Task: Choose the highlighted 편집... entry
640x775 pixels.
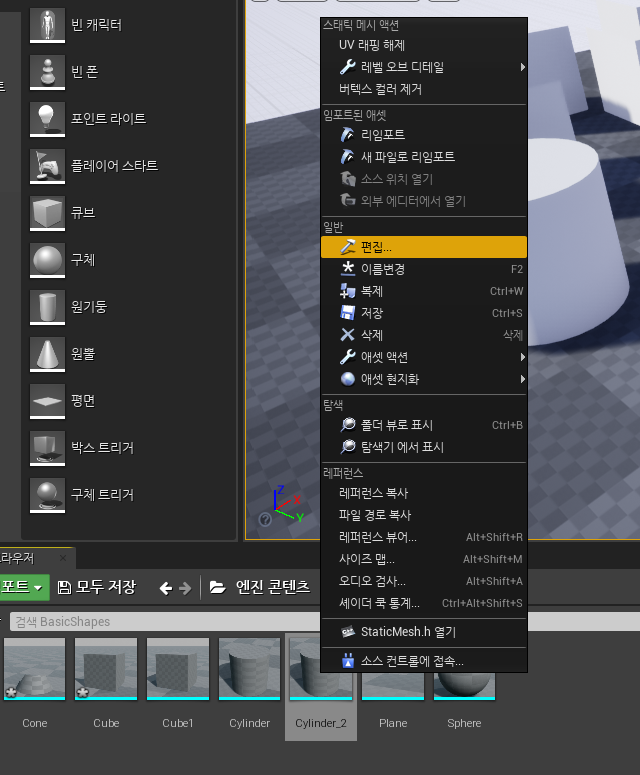Action: pyautogui.click(x=424, y=247)
